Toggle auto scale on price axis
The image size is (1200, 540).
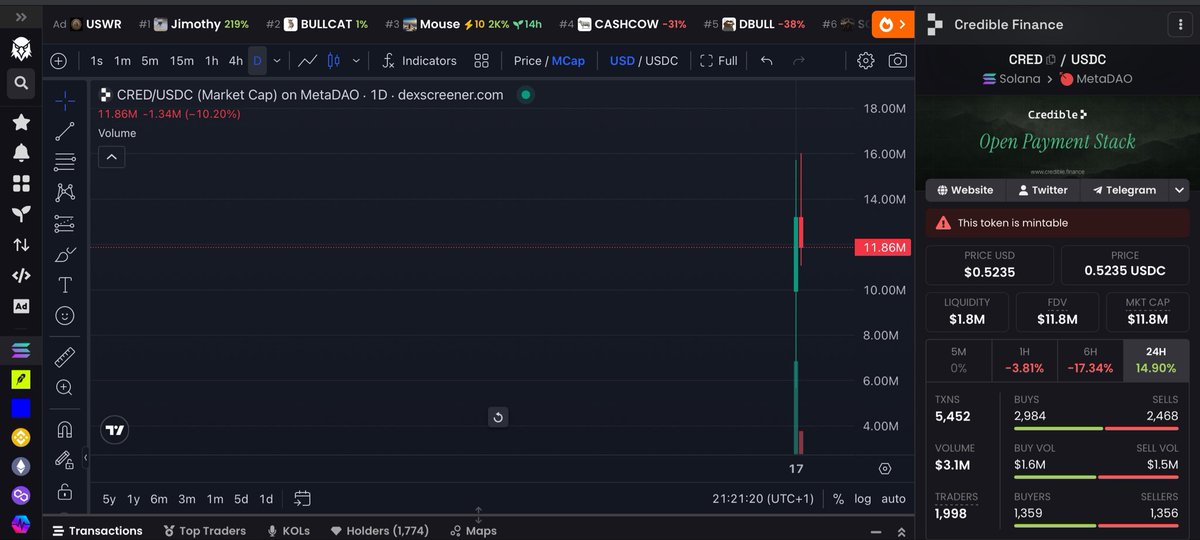(893, 498)
